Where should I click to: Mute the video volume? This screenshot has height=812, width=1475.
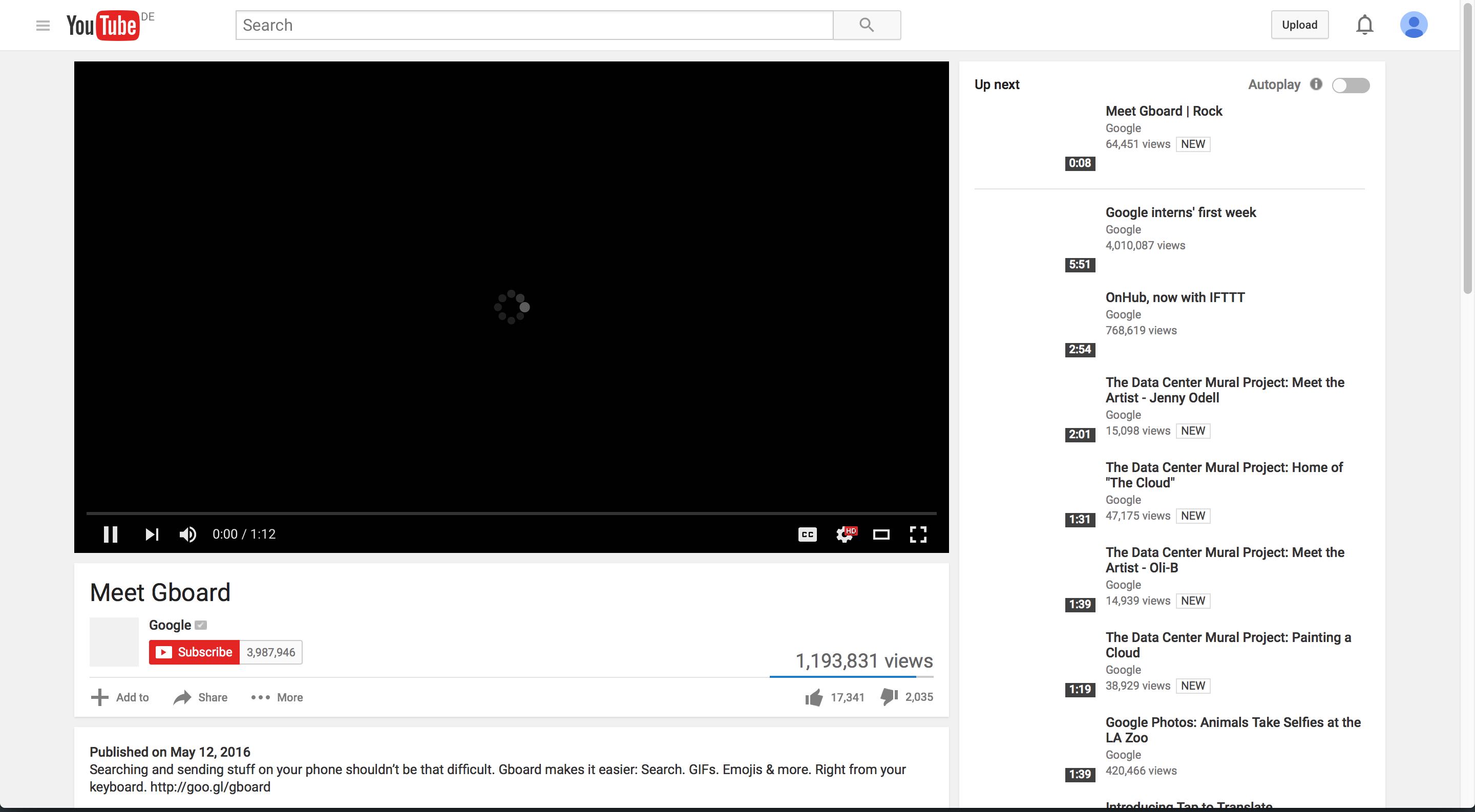[x=188, y=534]
